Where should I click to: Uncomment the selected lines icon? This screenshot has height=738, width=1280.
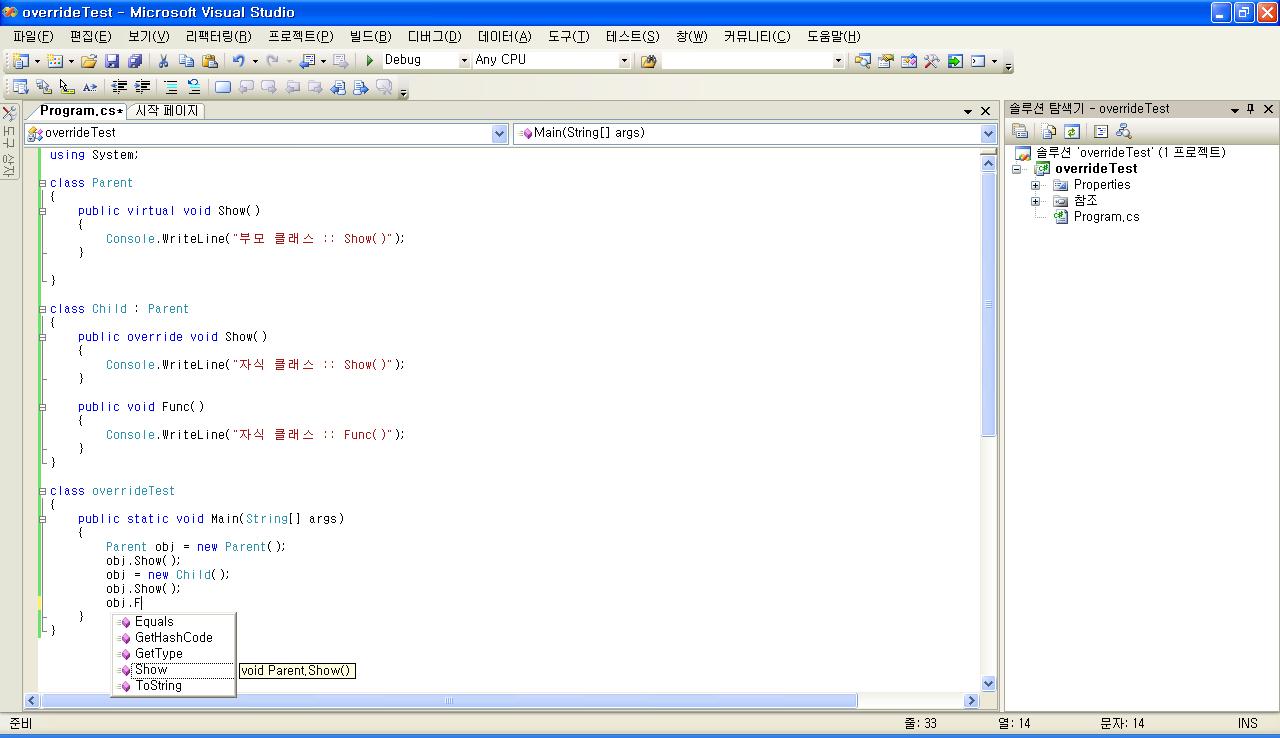pyautogui.click(x=194, y=87)
